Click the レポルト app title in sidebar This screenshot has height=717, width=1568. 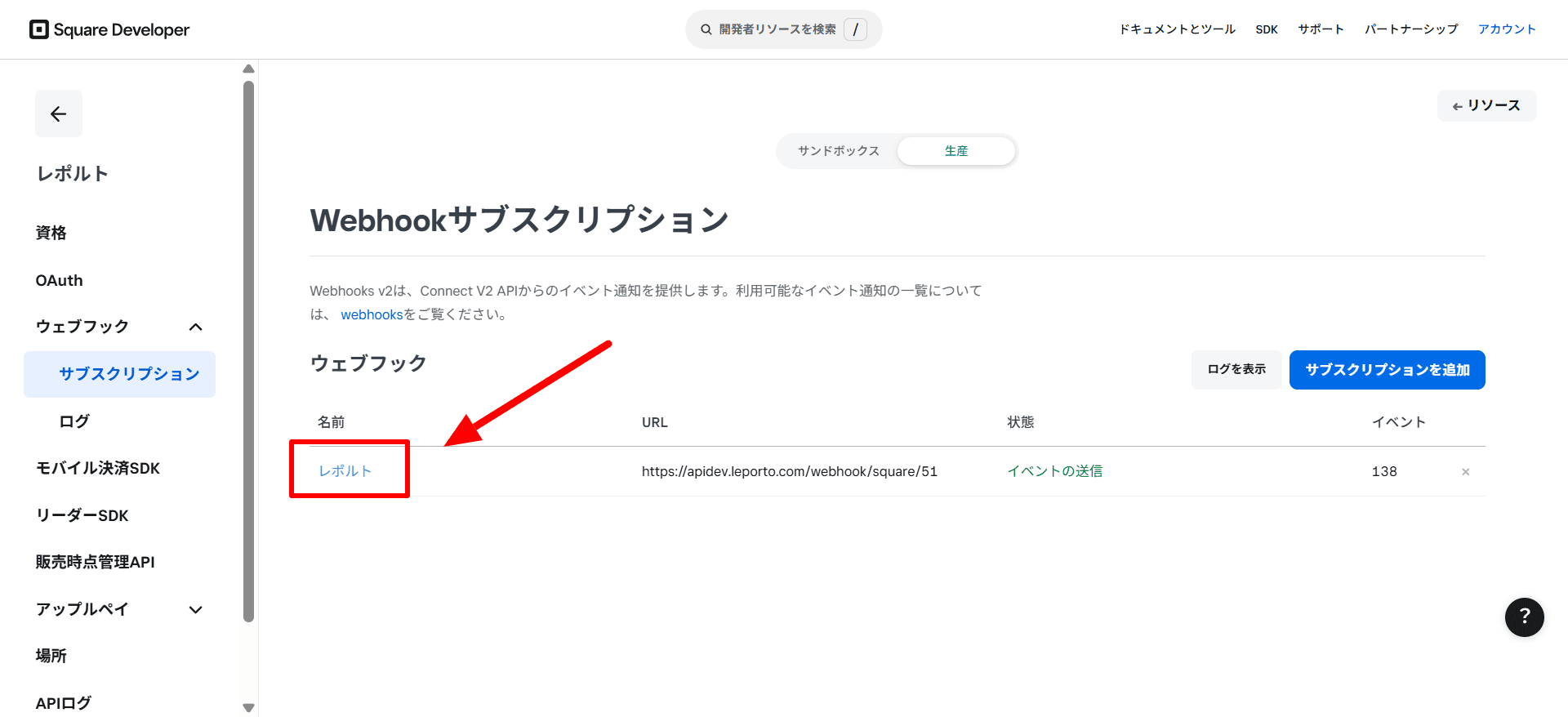72,173
